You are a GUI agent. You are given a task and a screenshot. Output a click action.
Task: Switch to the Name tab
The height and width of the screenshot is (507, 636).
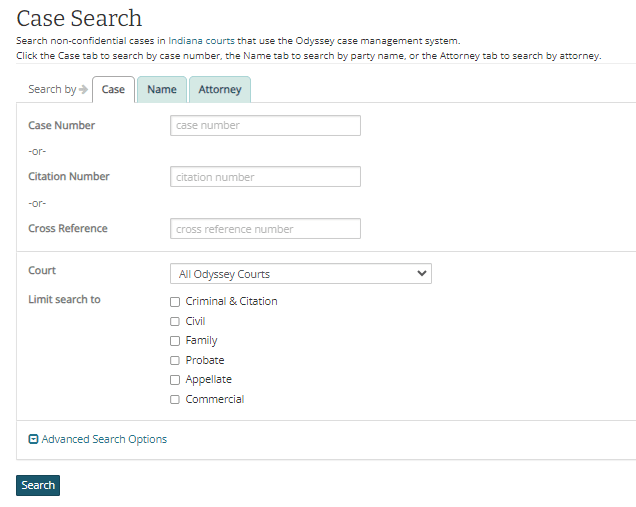[x=161, y=89]
